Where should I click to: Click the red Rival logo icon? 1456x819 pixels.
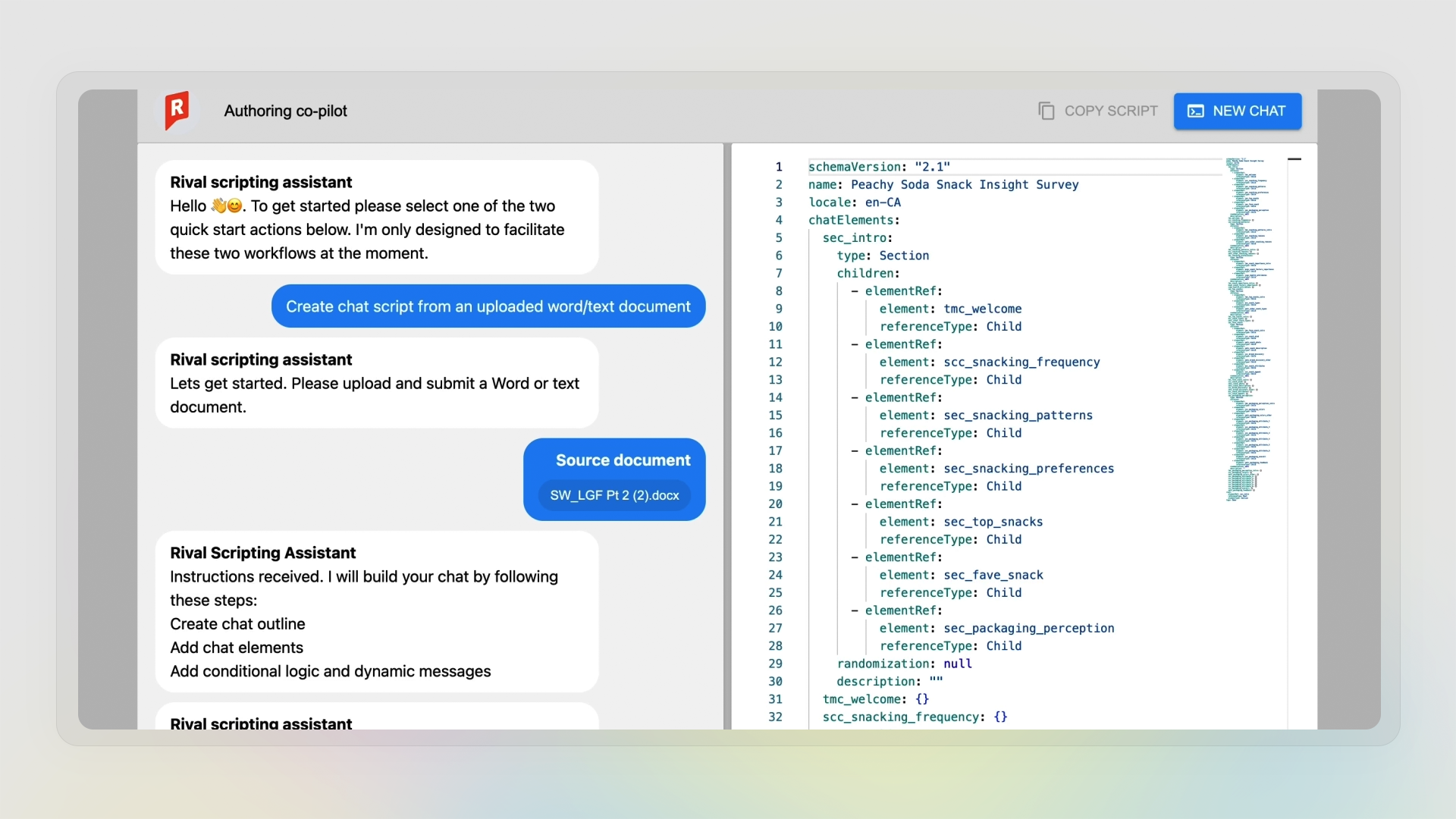[177, 111]
